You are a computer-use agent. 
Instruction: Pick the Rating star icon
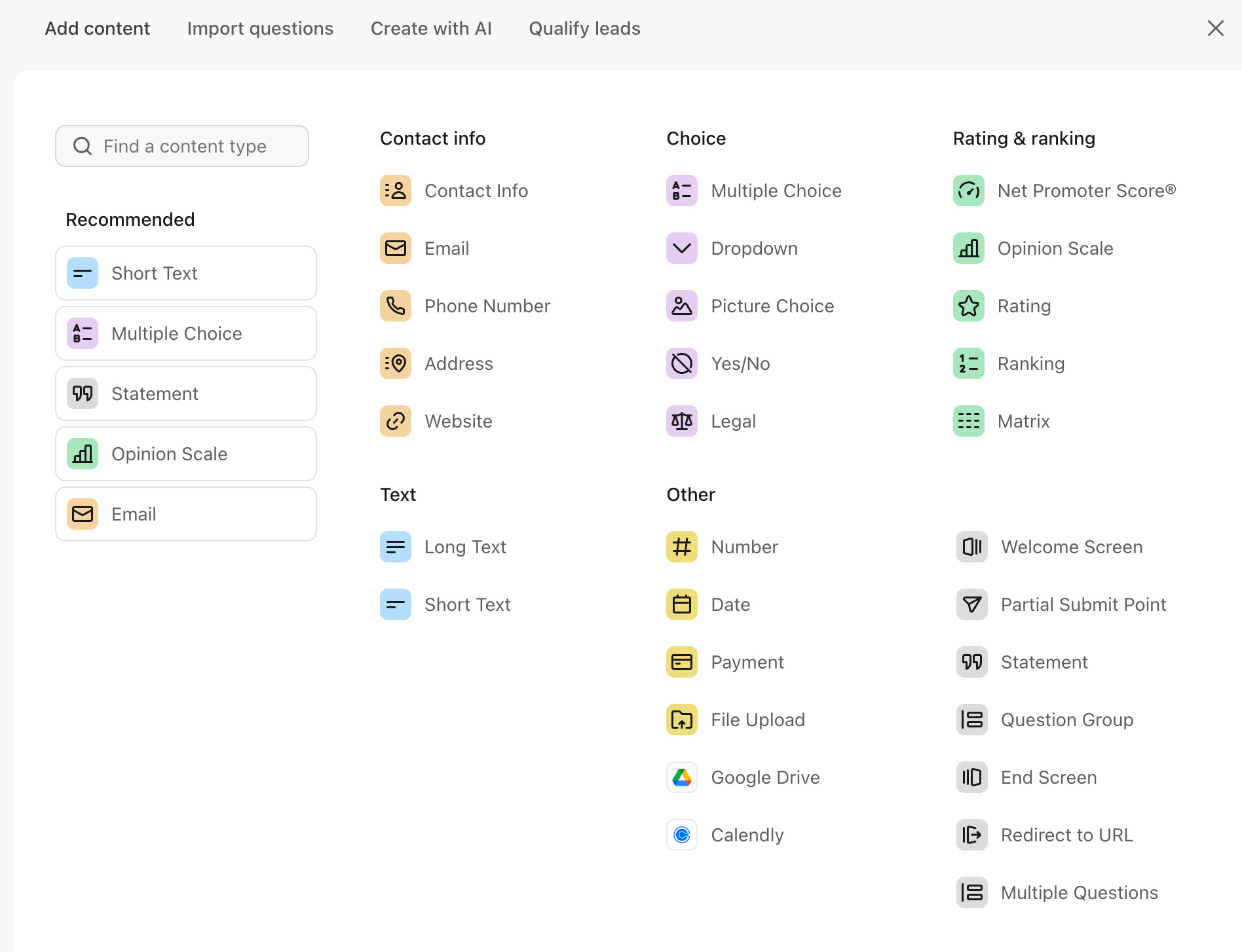pyautogui.click(x=968, y=306)
